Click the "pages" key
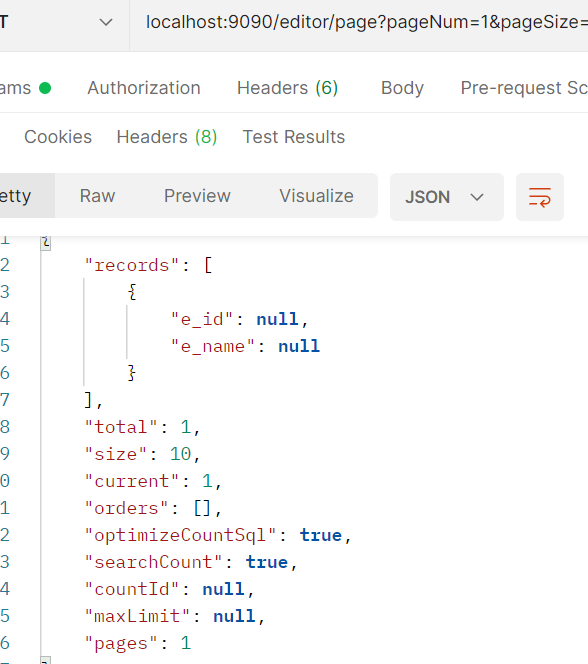Viewport: 588px width, 664px height. (121, 644)
